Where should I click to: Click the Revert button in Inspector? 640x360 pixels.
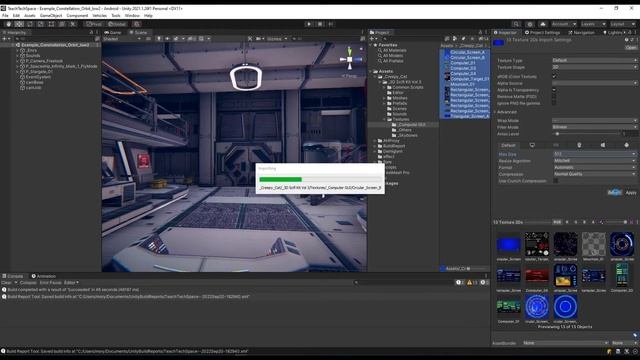click(615, 192)
